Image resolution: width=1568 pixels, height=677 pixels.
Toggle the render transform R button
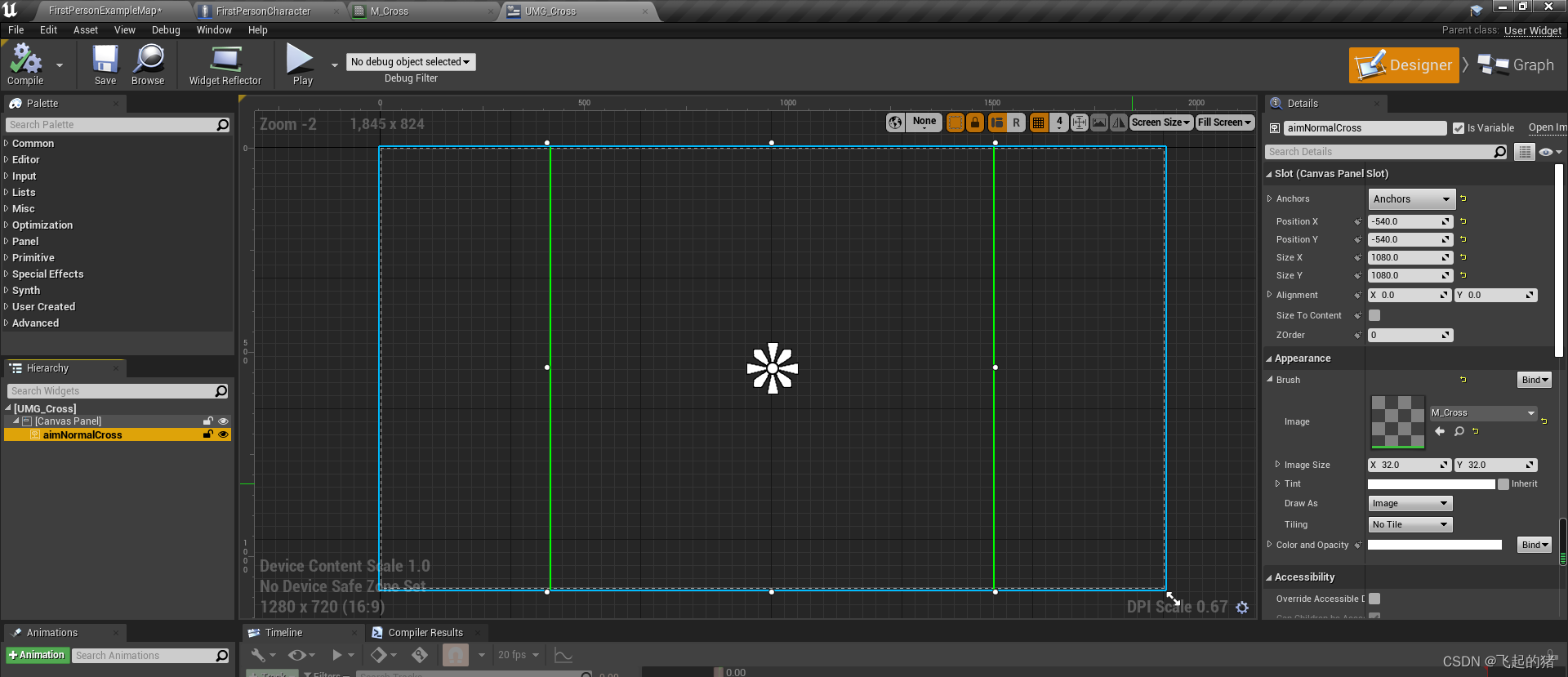1016,122
